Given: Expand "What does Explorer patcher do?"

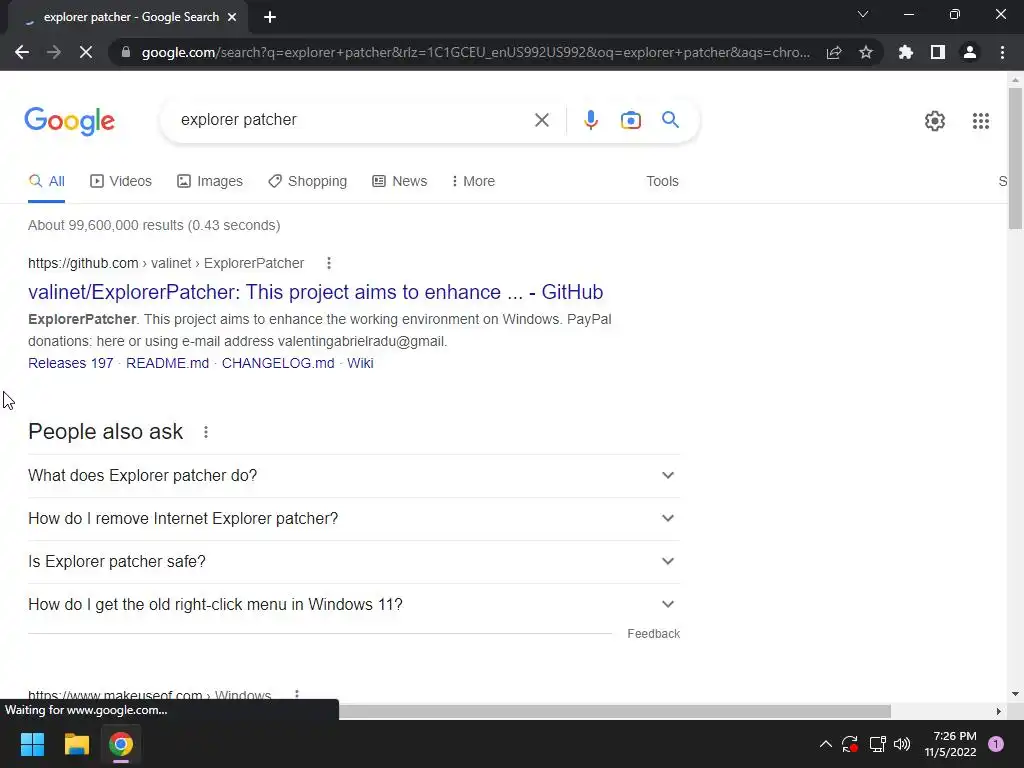Looking at the screenshot, I should [x=354, y=475].
